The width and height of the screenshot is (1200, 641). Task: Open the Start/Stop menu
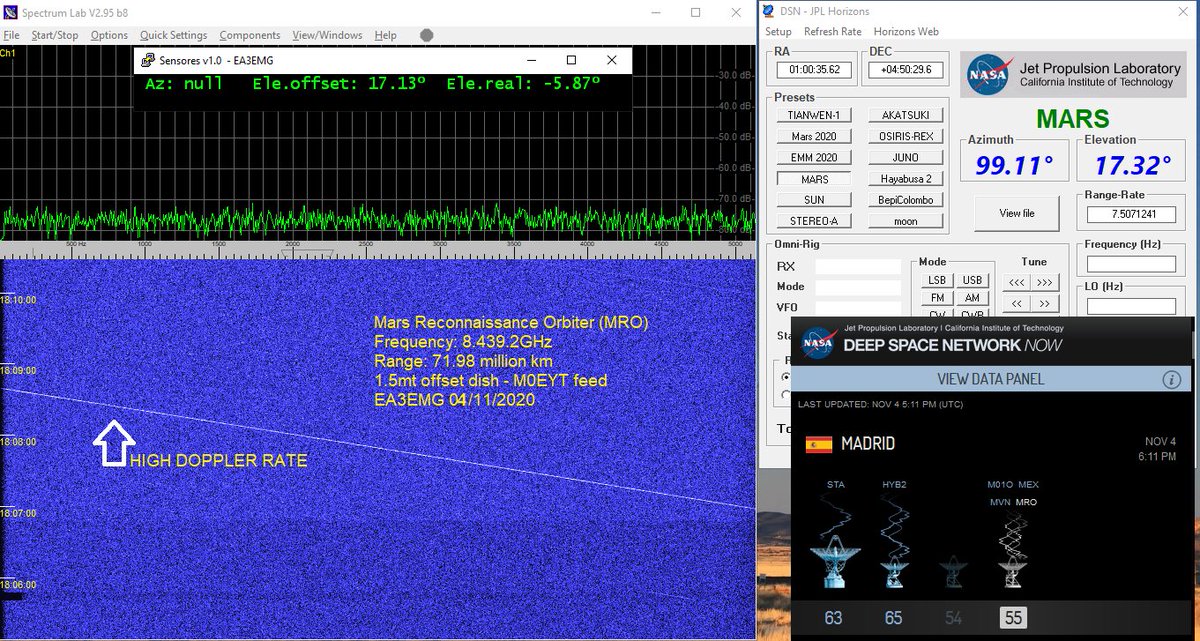[x=54, y=34]
